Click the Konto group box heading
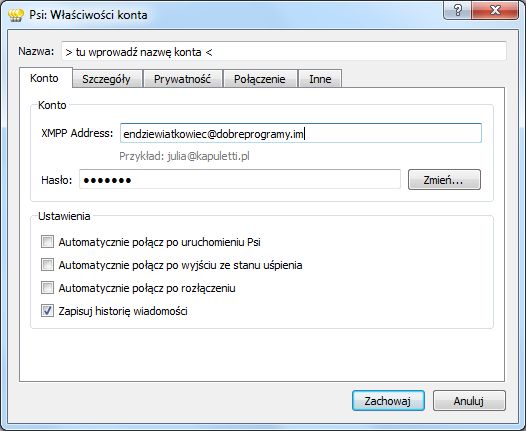Screen dimensions: 526x431 (x=52, y=105)
